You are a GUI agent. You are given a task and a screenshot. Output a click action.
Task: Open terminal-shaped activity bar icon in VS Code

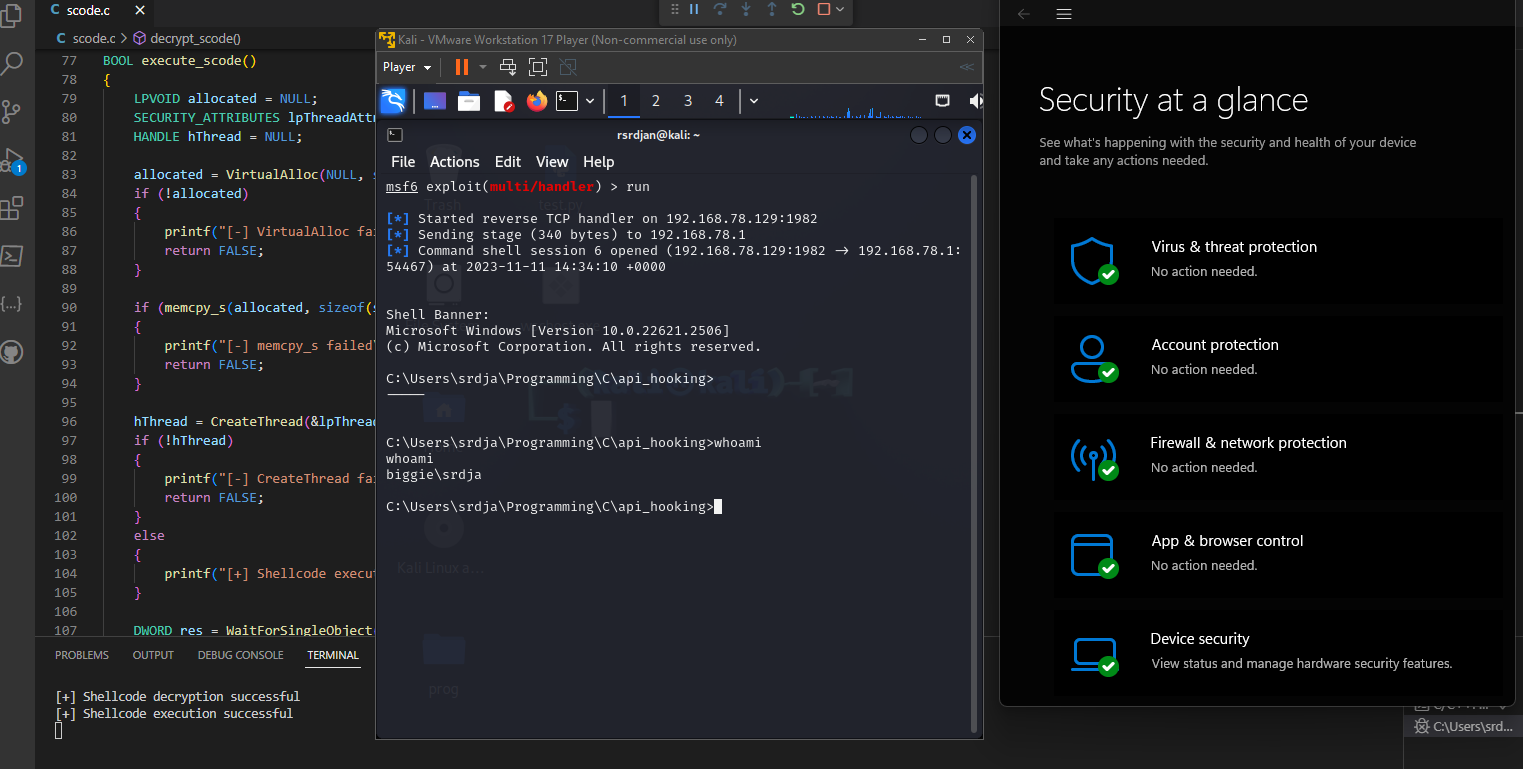pos(12,256)
